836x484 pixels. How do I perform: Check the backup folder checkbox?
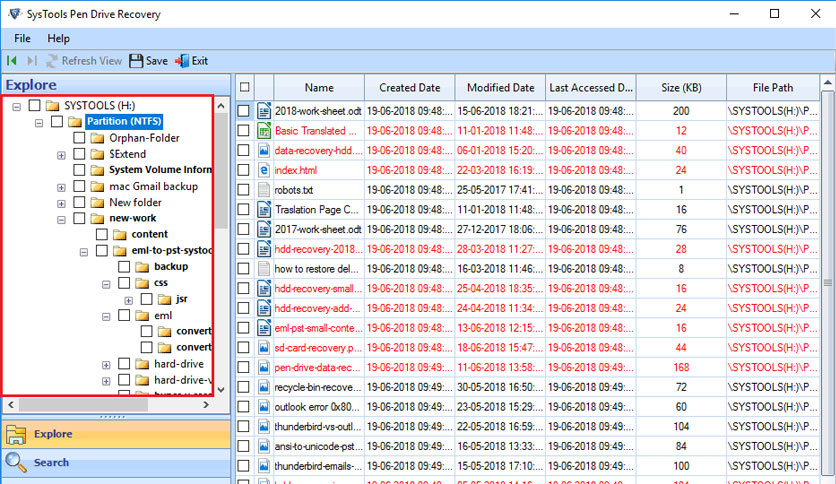click(124, 267)
